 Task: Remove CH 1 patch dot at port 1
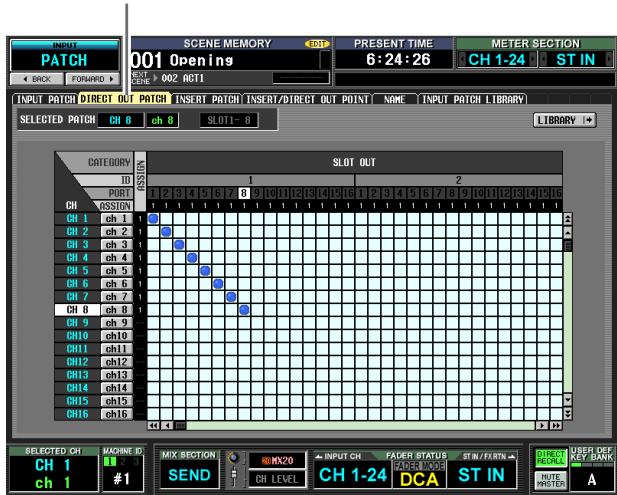pos(153,219)
